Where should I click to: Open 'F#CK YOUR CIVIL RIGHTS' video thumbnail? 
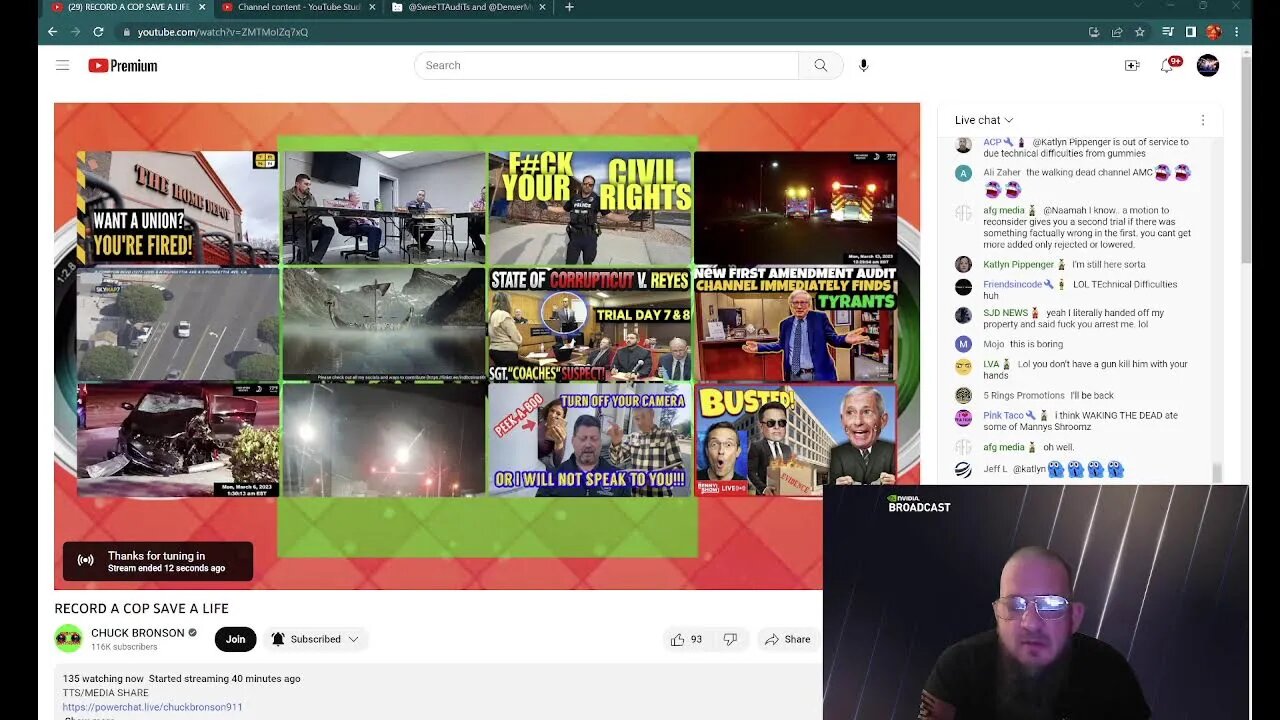[590, 207]
